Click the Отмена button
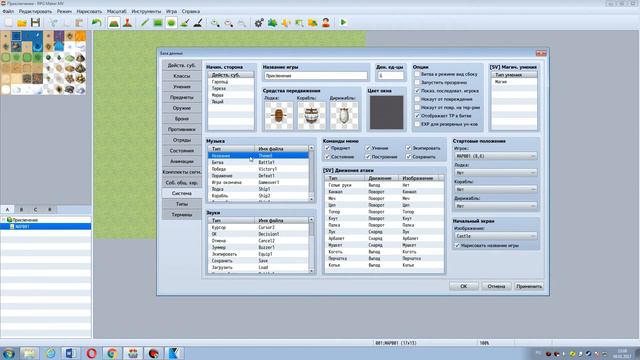This screenshot has height=360, width=640. [496, 286]
